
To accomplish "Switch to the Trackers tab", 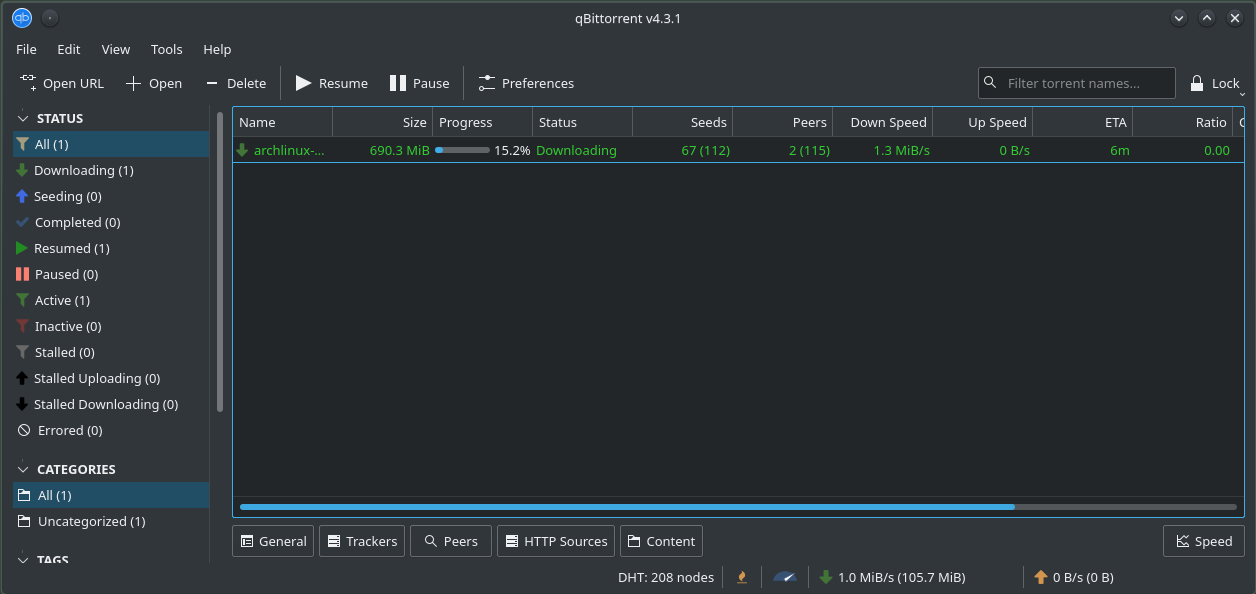I will click(362, 541).
